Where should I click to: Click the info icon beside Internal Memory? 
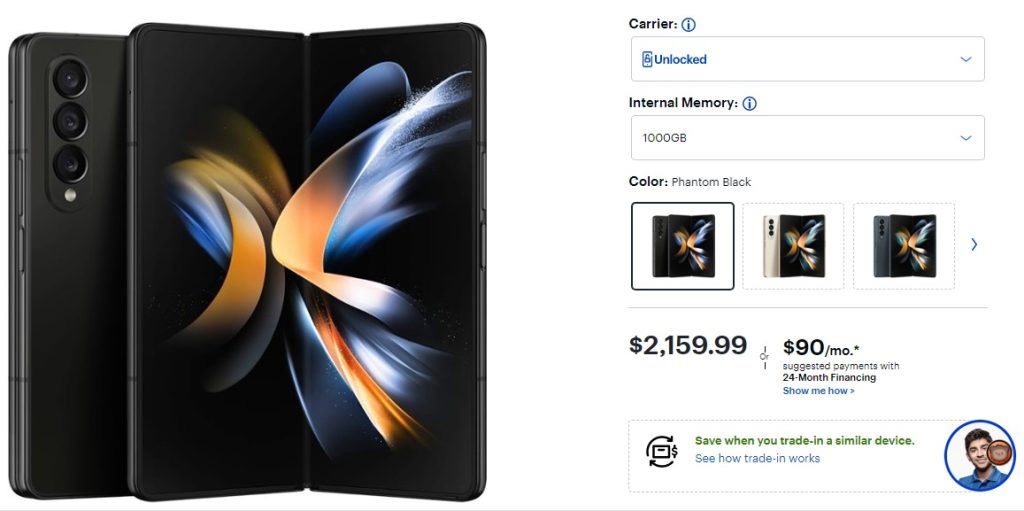tap(750, 103)
